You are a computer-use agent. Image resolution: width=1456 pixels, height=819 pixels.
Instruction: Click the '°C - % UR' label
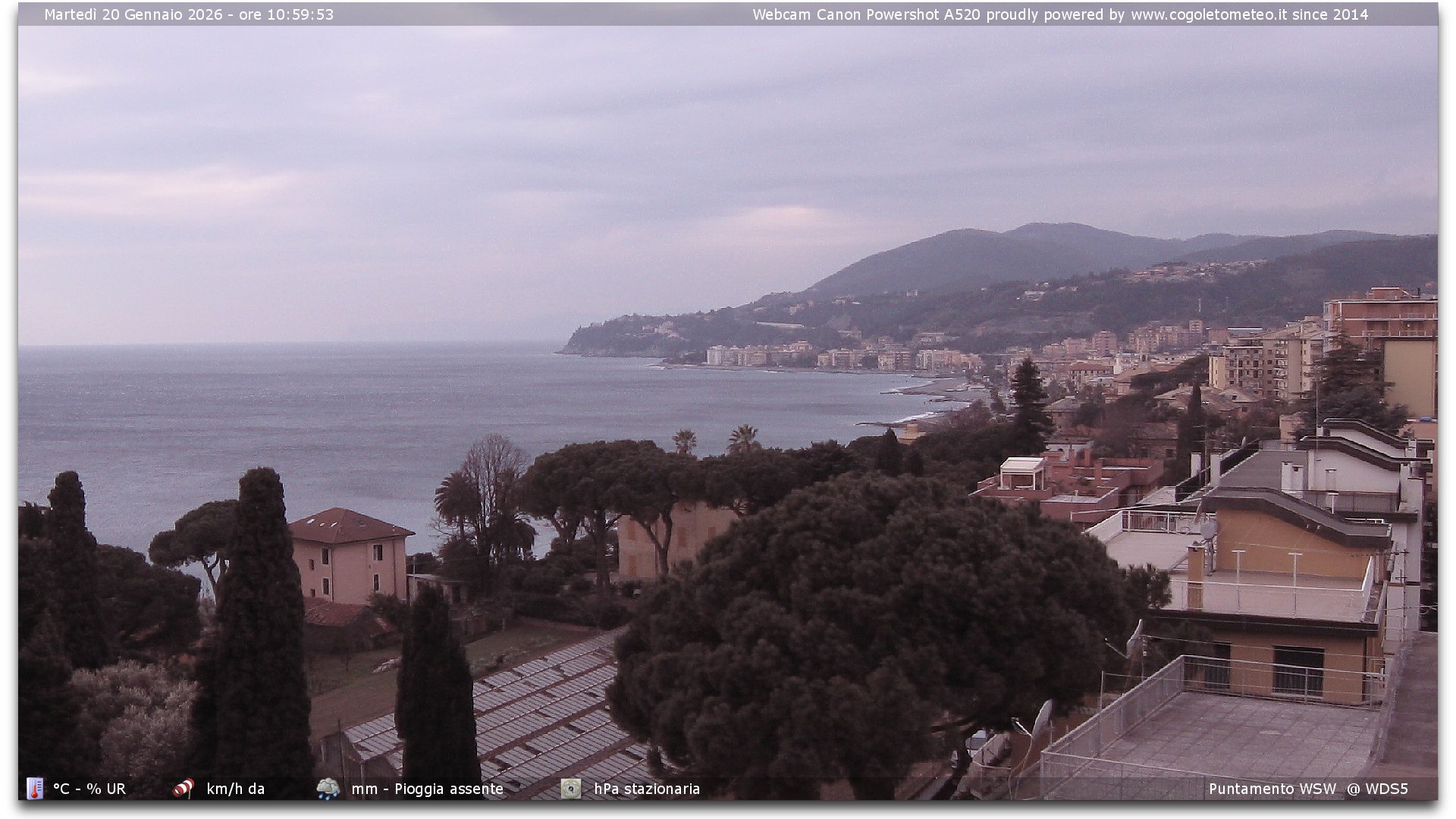coord(89,789)
